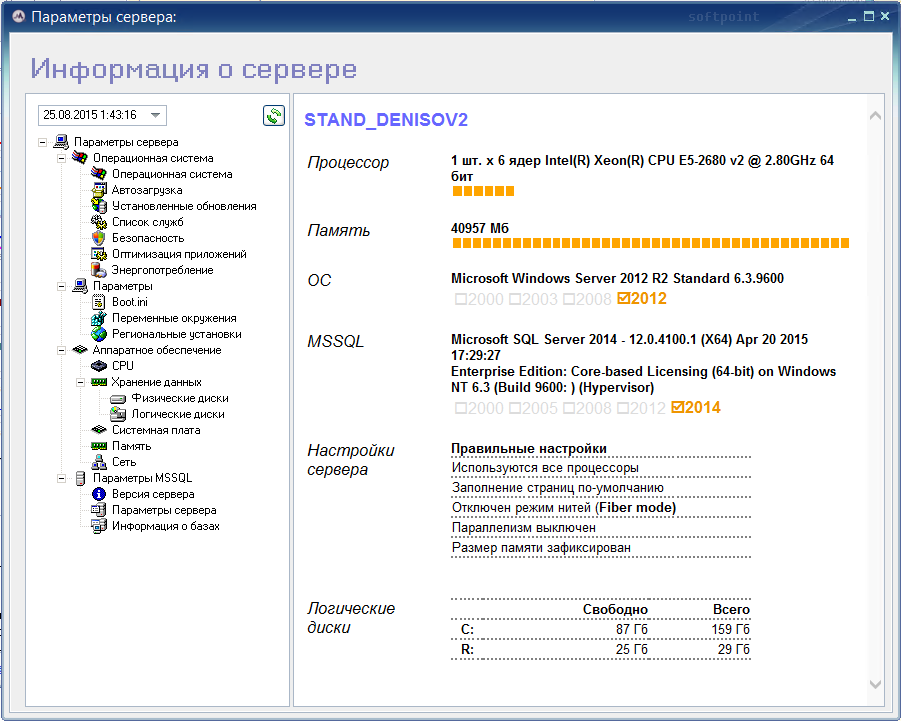This screenshot has height=721, width=901.
Task: Click the 'Логические диски' icon
Action: point(118,414)
